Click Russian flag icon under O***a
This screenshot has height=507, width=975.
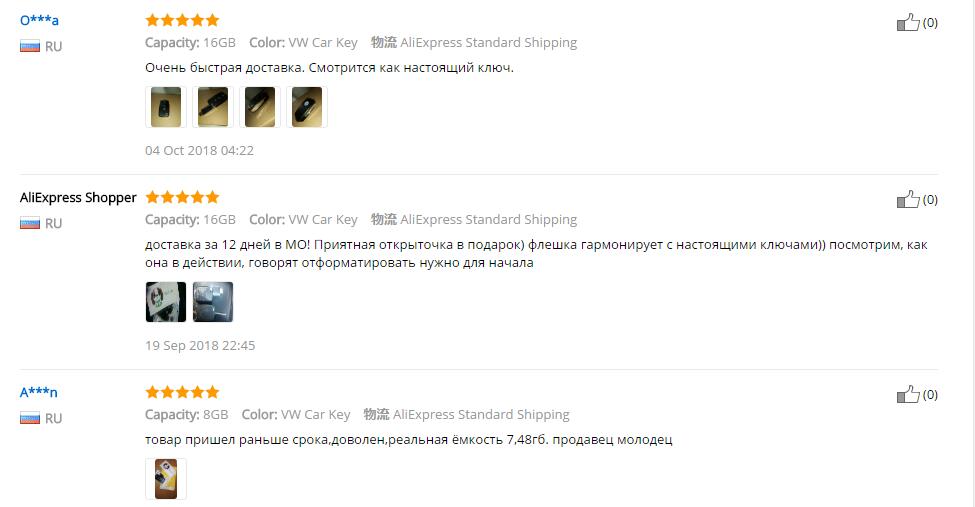click(x=30, y=46)
